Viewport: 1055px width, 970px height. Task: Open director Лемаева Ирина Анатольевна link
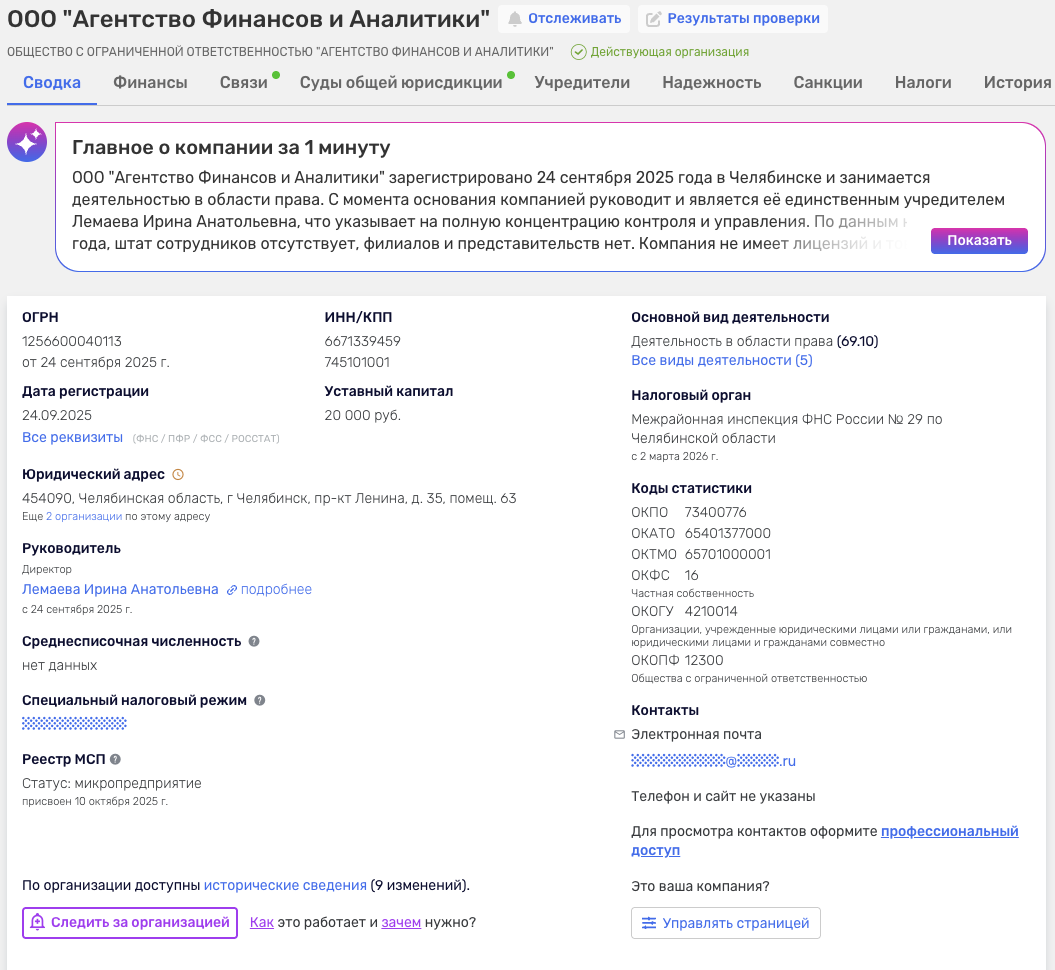(x=120, y=589)
